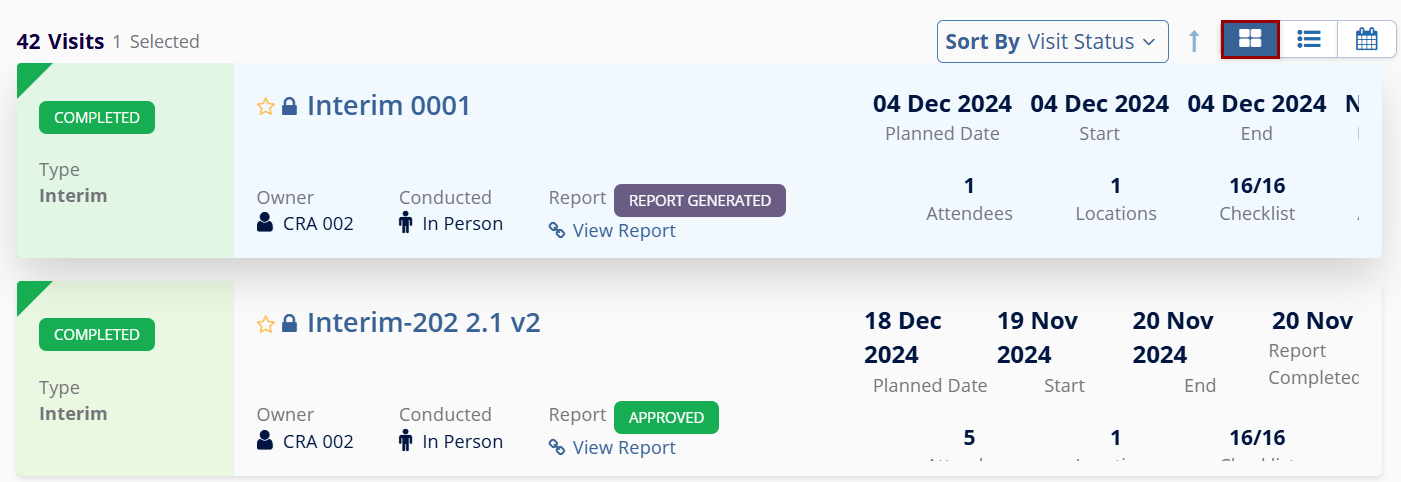This screenshot has height=482, width=1401.
Task: Star the Interim-202 2.1 v2 visit
Action: click(x=266, y=323)
